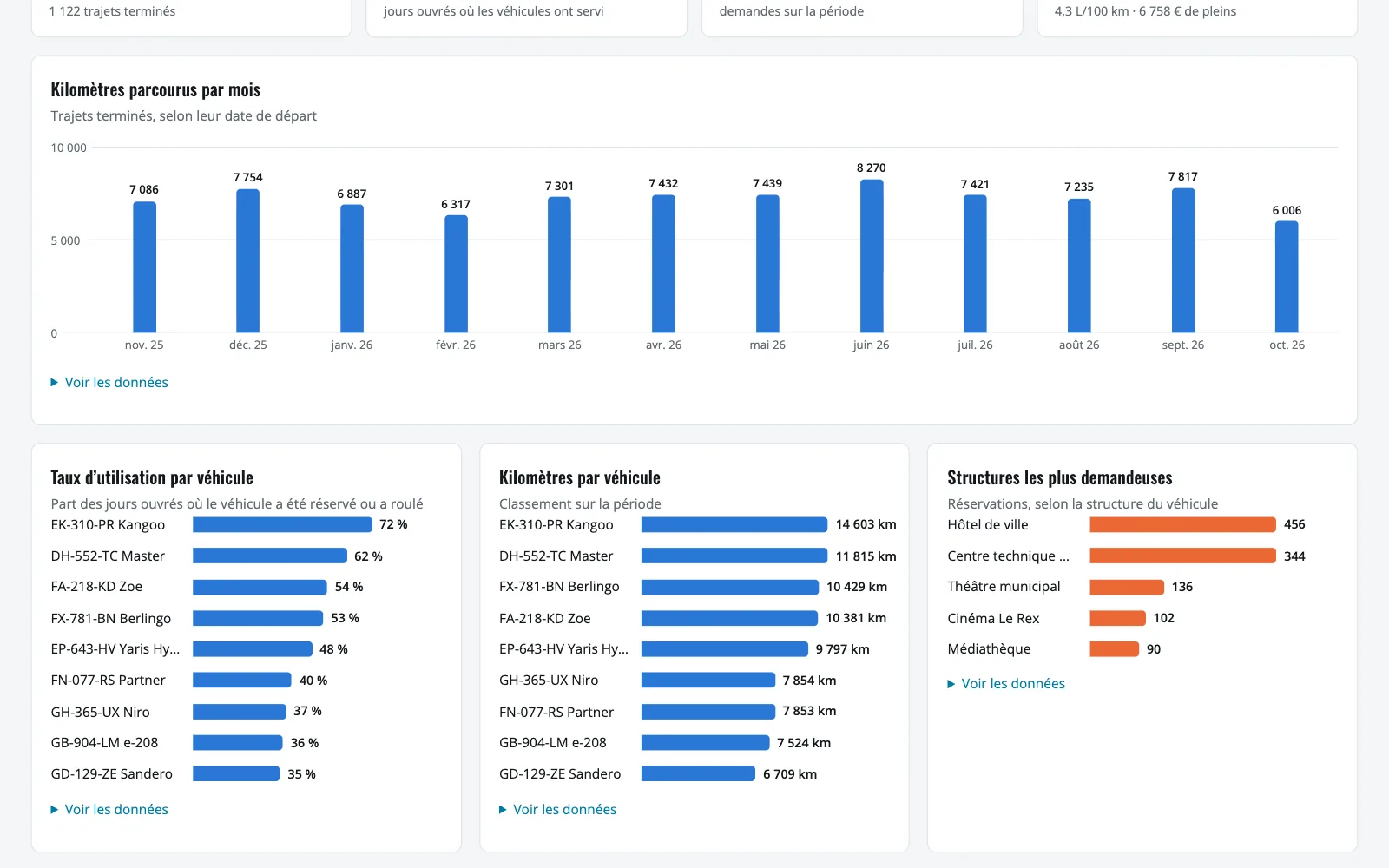1389x868 pixels.
Task: Click the usage bar for GD-129-ZE Sandero
Action: click(236, 773)
